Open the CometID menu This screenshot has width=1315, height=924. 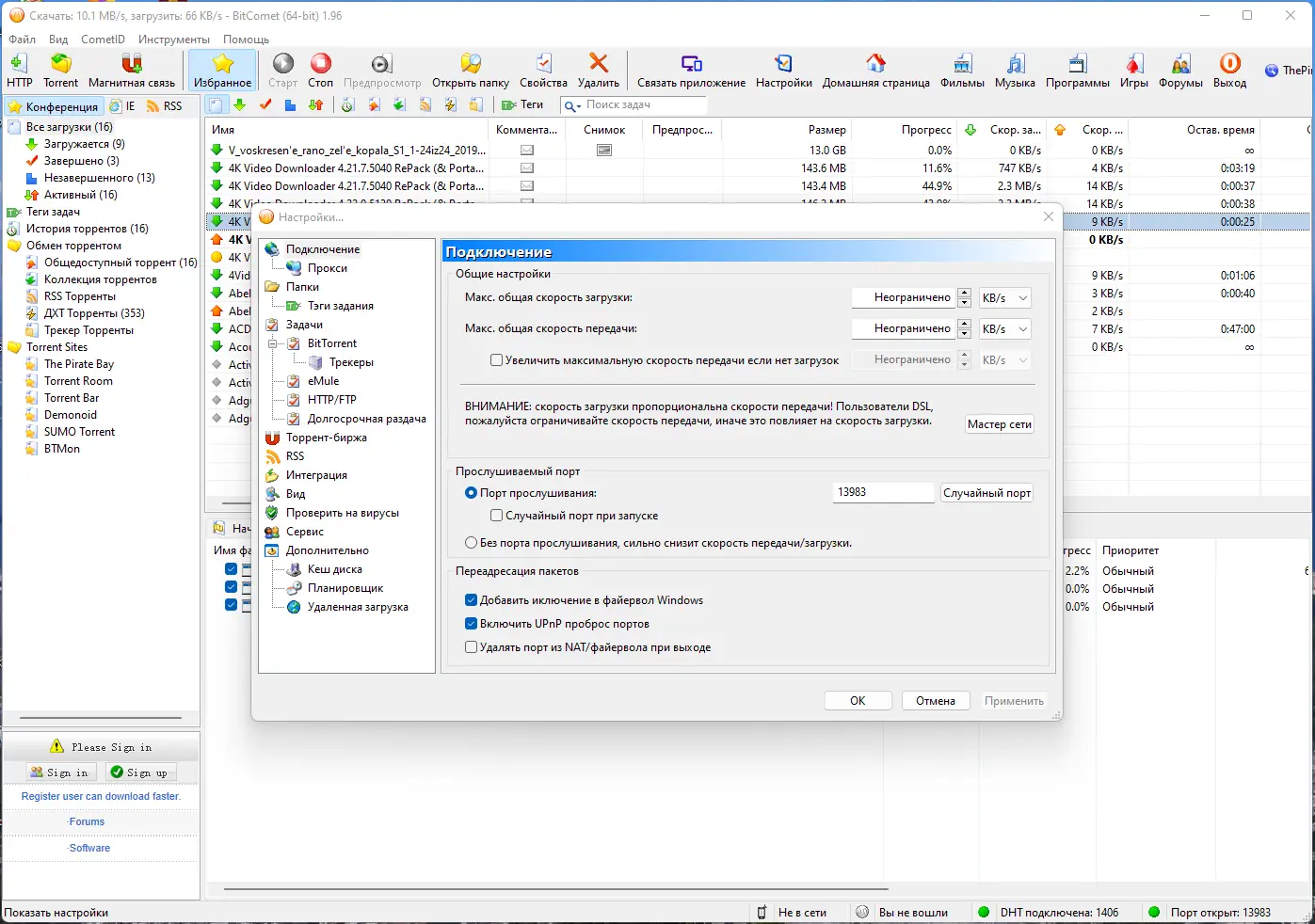(103, 40)
